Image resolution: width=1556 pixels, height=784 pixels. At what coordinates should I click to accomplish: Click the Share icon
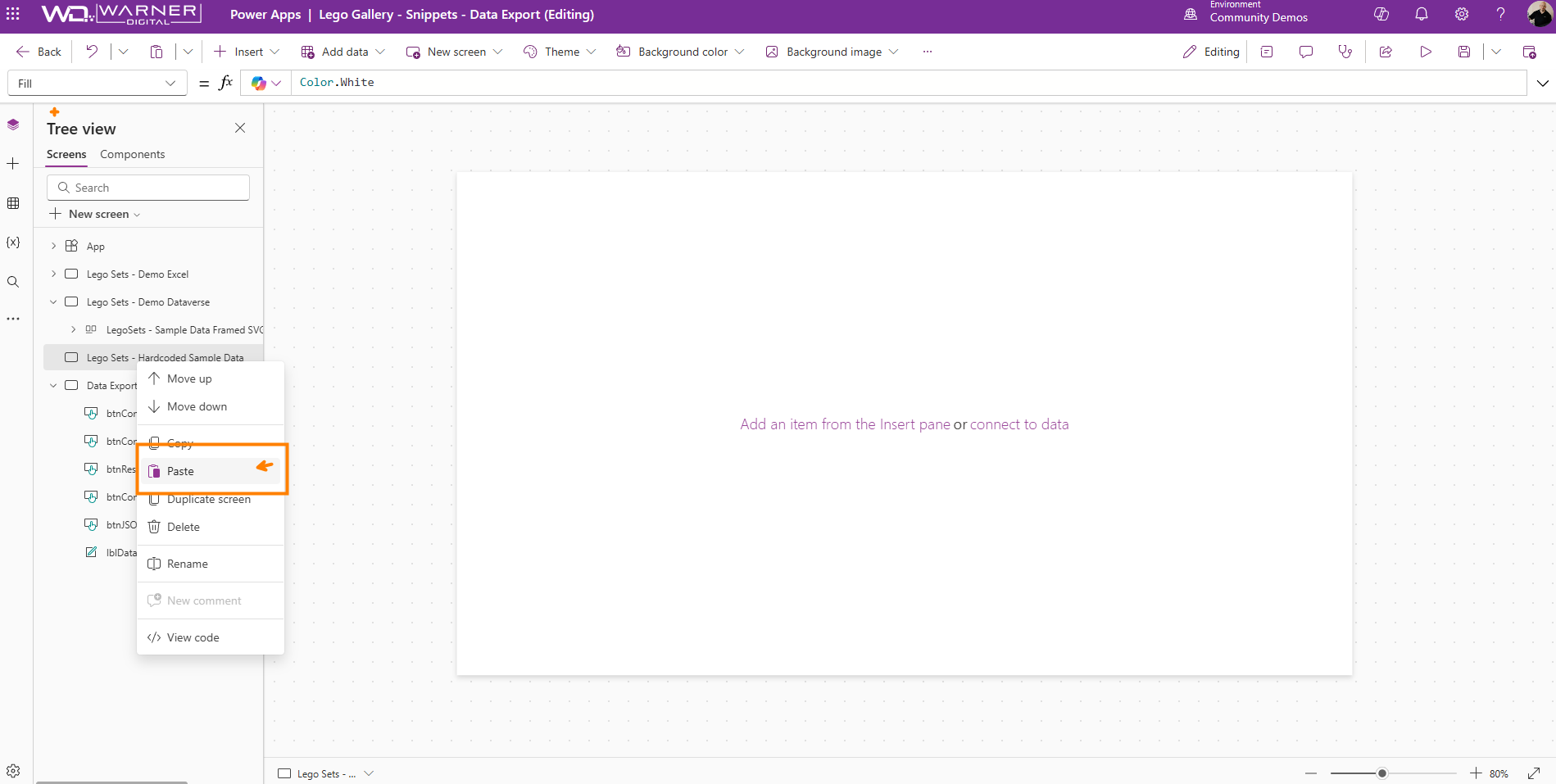point(1386,52)
